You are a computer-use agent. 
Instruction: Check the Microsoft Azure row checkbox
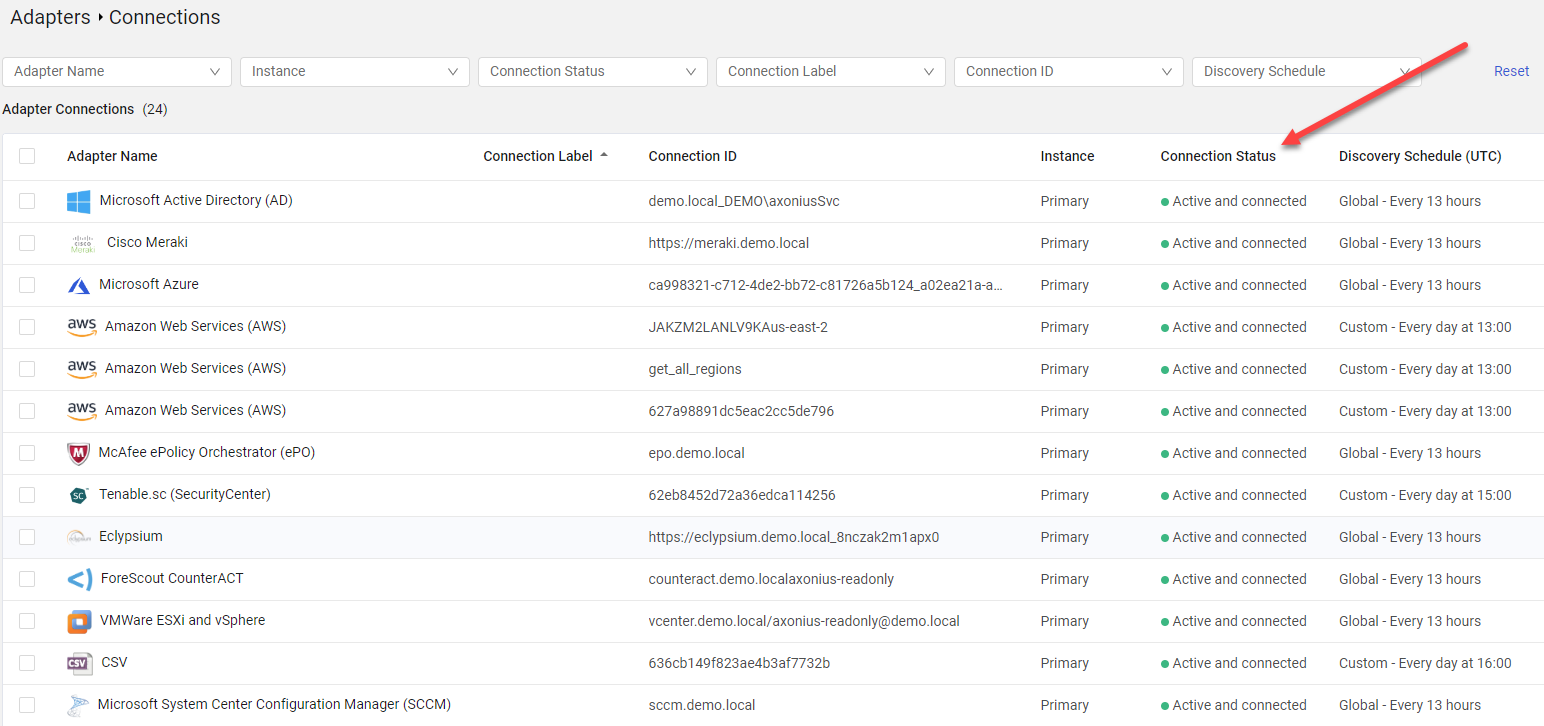coord(27,285)
